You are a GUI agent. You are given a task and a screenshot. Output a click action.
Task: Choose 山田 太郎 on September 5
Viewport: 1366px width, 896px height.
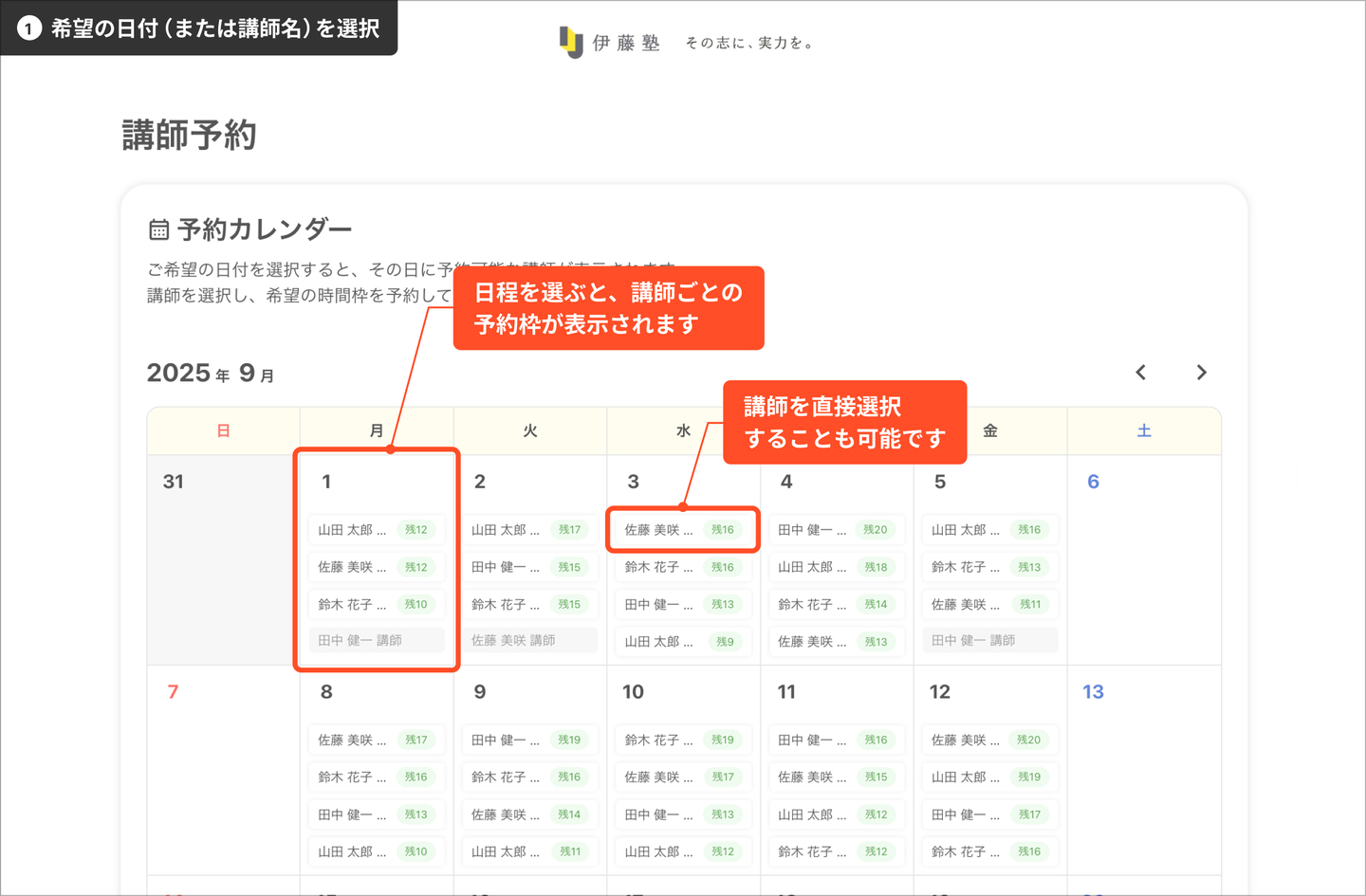point(966,530)
